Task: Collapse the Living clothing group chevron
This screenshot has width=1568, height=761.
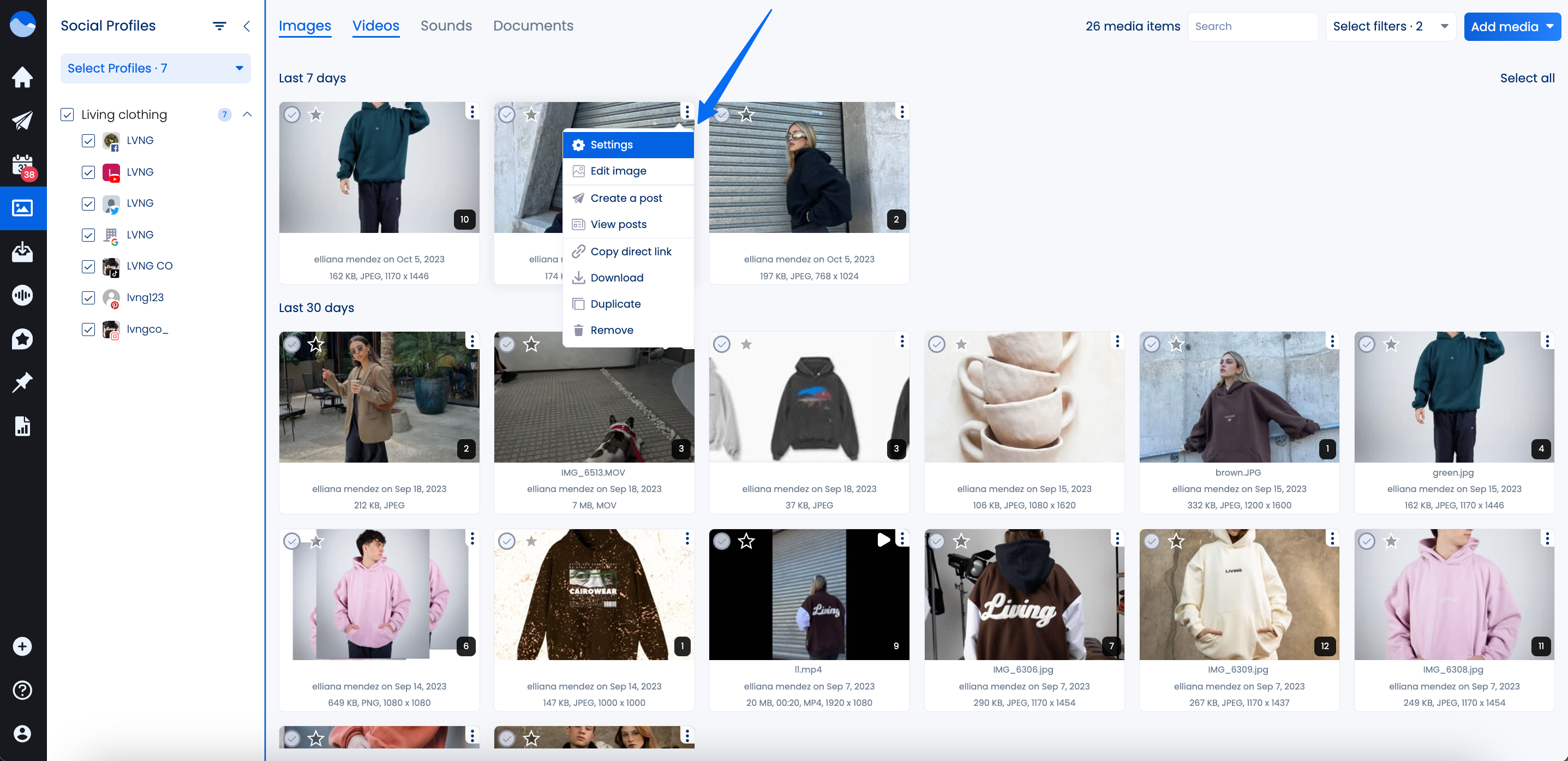Action: coord(247,115)
